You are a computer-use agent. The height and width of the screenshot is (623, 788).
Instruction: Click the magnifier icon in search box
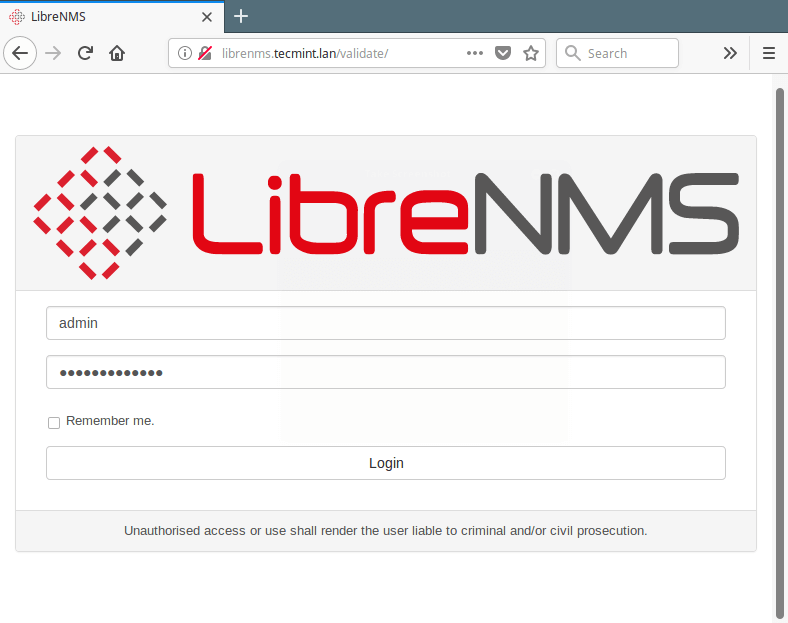click(572, 53)
